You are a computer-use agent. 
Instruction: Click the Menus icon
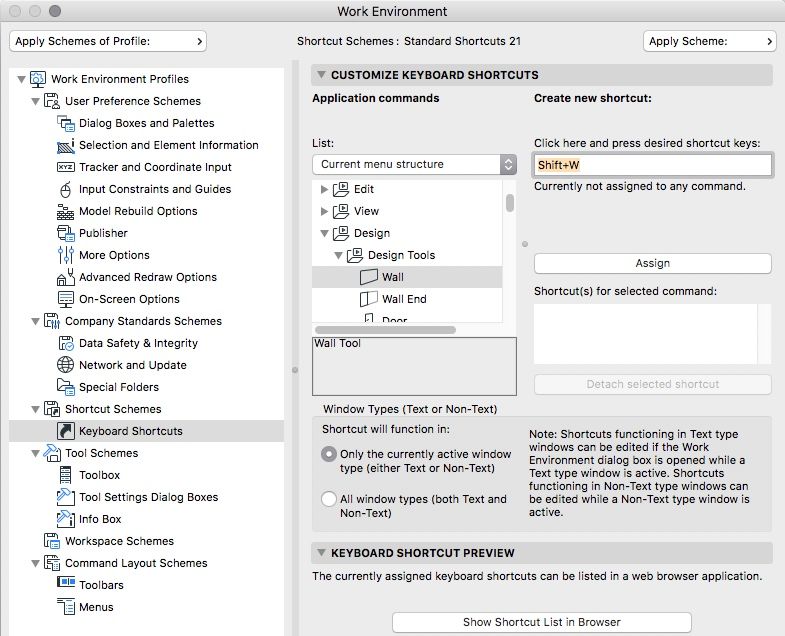pos(66,607)
